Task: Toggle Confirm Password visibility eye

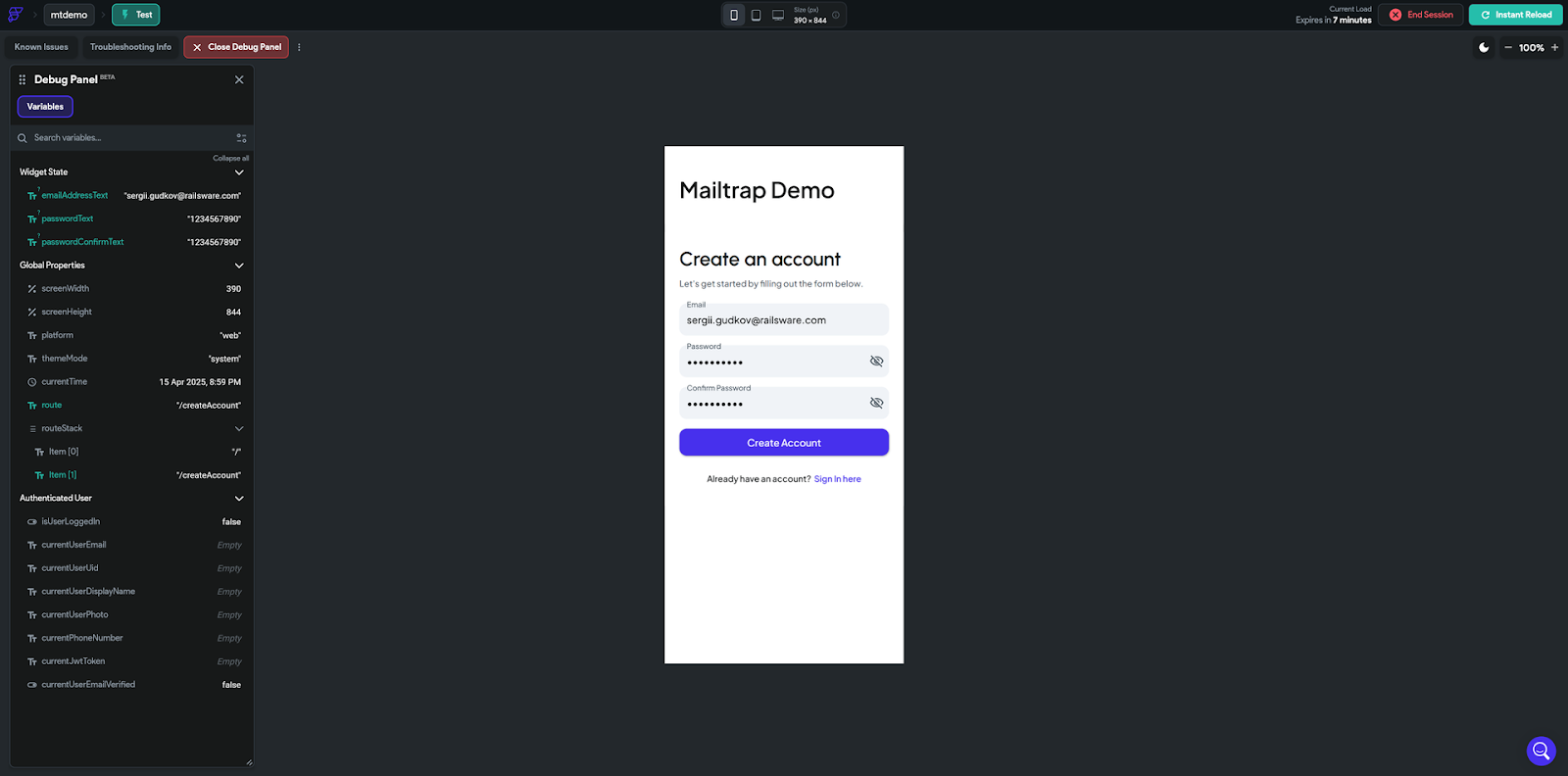Action: [x=877, y=403]
